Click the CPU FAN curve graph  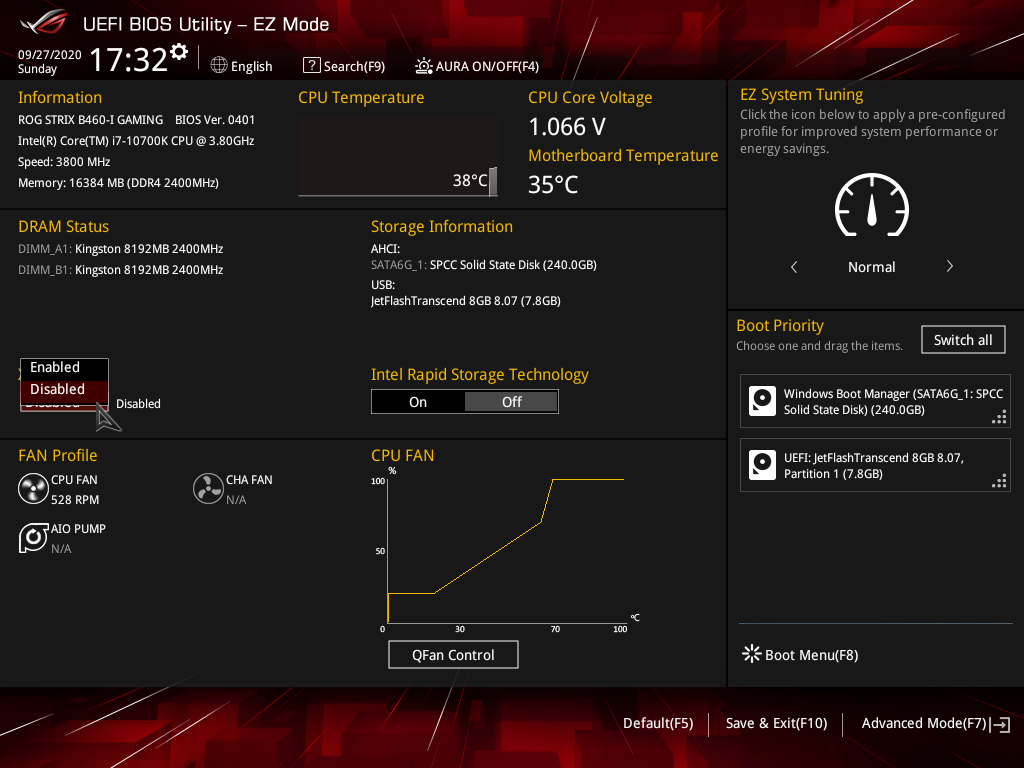tap(506, 549)
